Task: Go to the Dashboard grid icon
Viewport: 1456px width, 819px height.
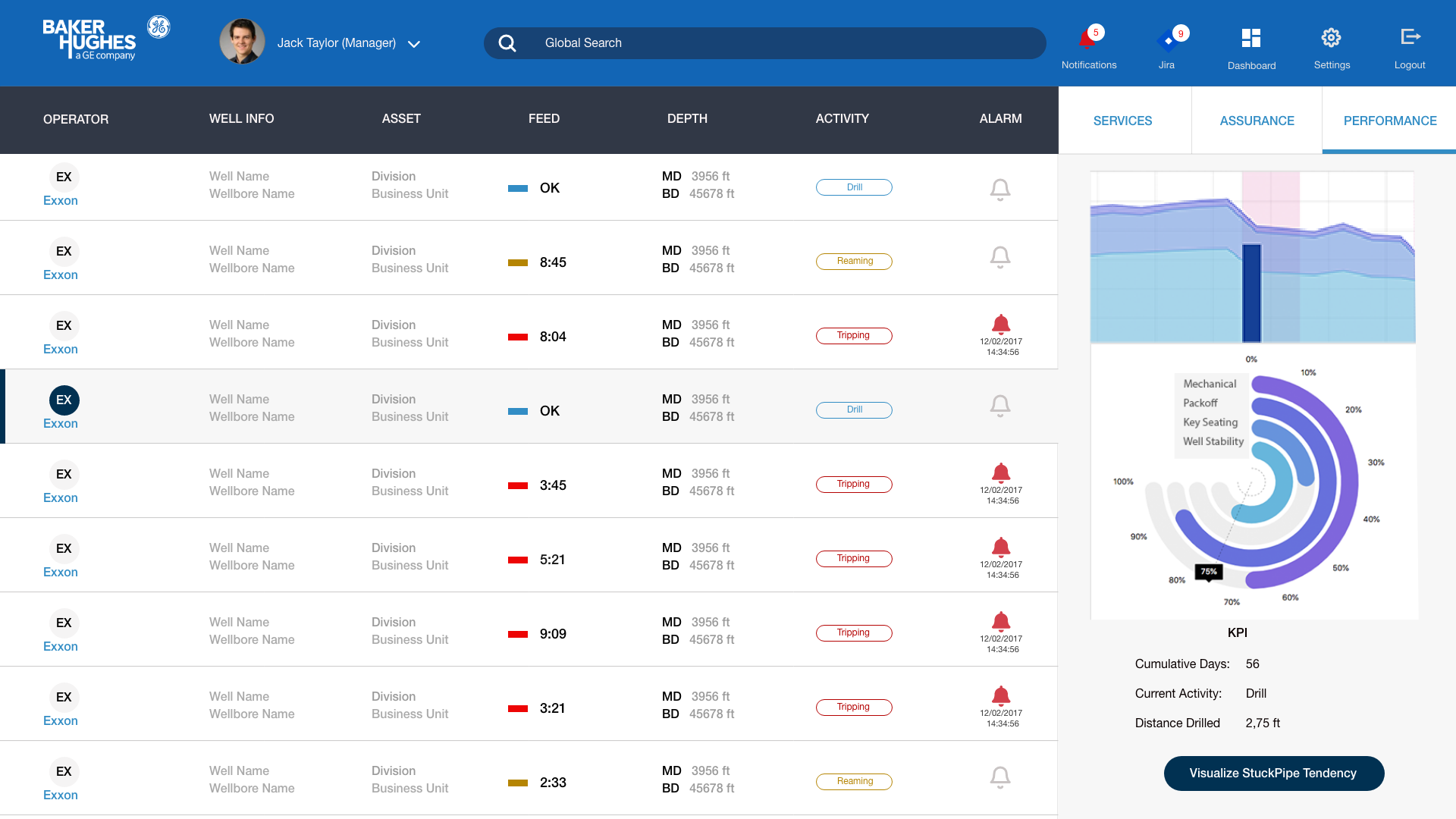Action: (1251, 38)
